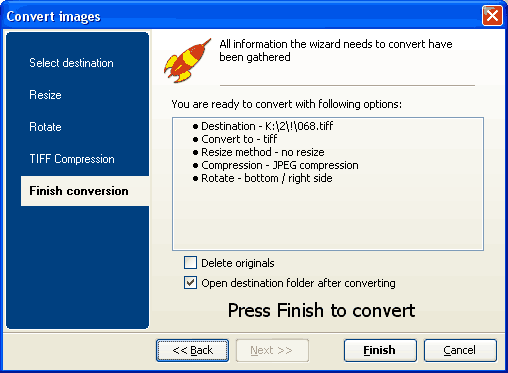The height and width of the screenshot is (373, 508).
Task: Click Finish to start conversion
Action: coord(380,350)
